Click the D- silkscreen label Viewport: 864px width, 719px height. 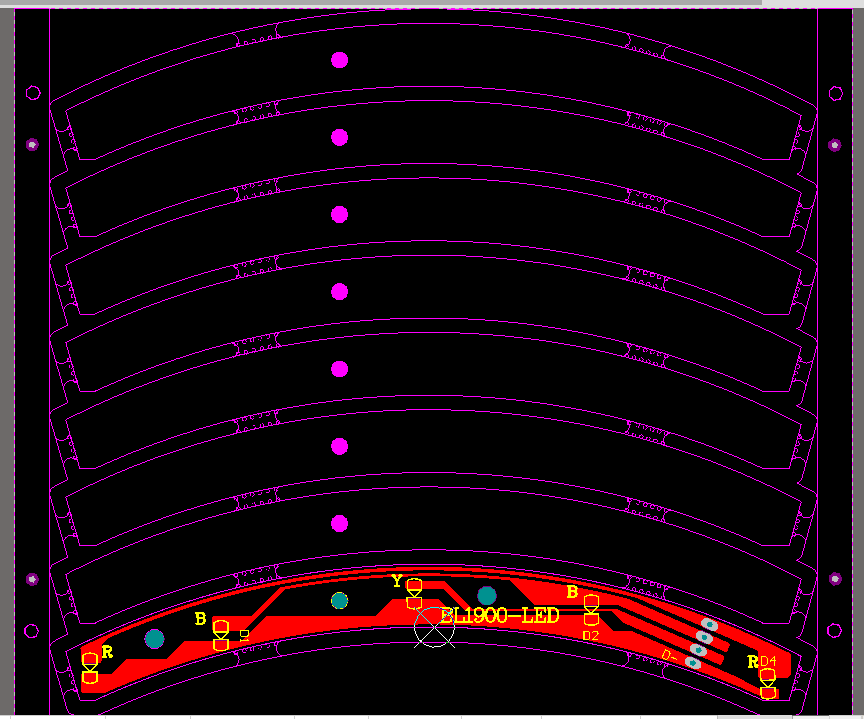pyautogui.click(x=669, y=657)
